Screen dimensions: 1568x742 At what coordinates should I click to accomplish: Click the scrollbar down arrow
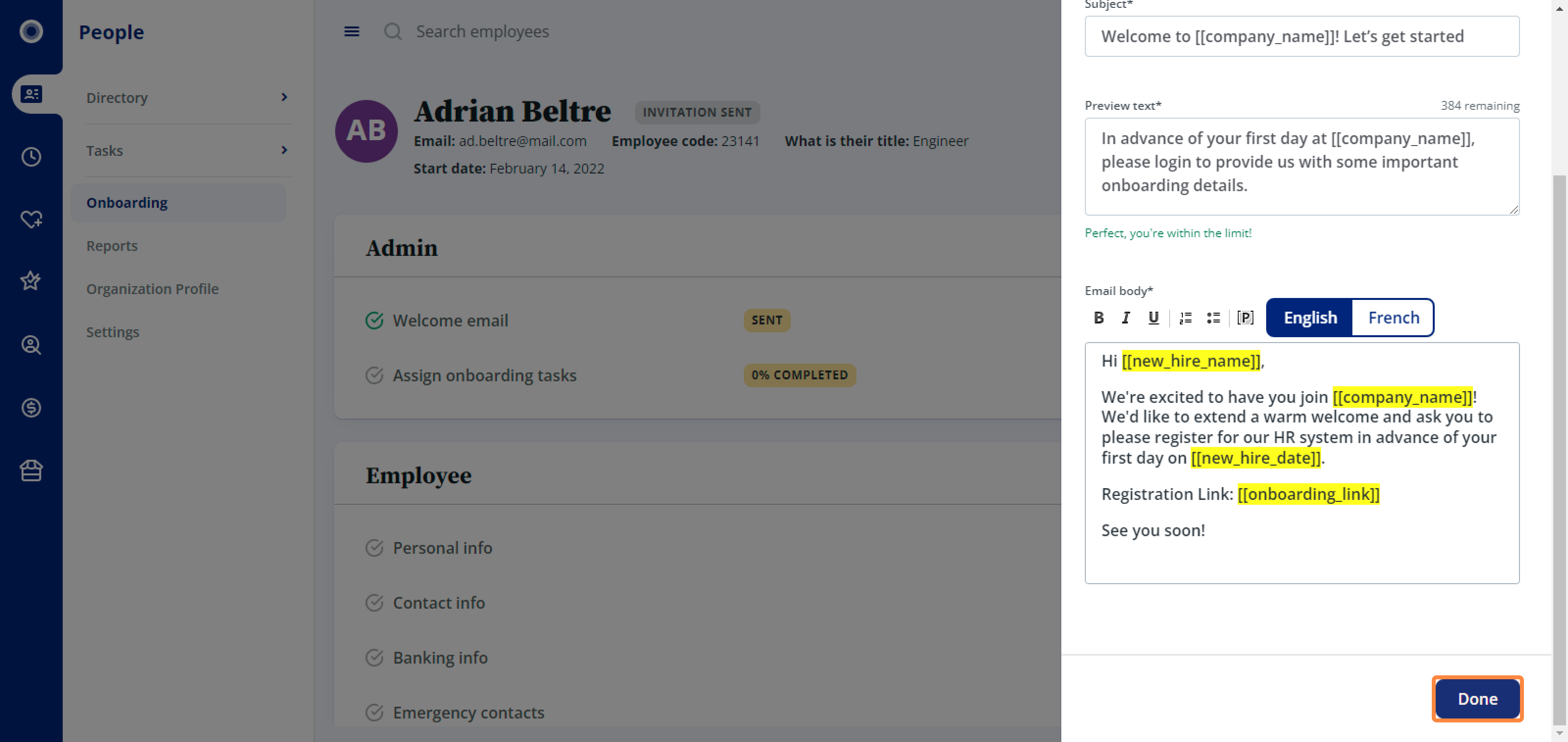pyautogui.click(x=1559, y=733)
